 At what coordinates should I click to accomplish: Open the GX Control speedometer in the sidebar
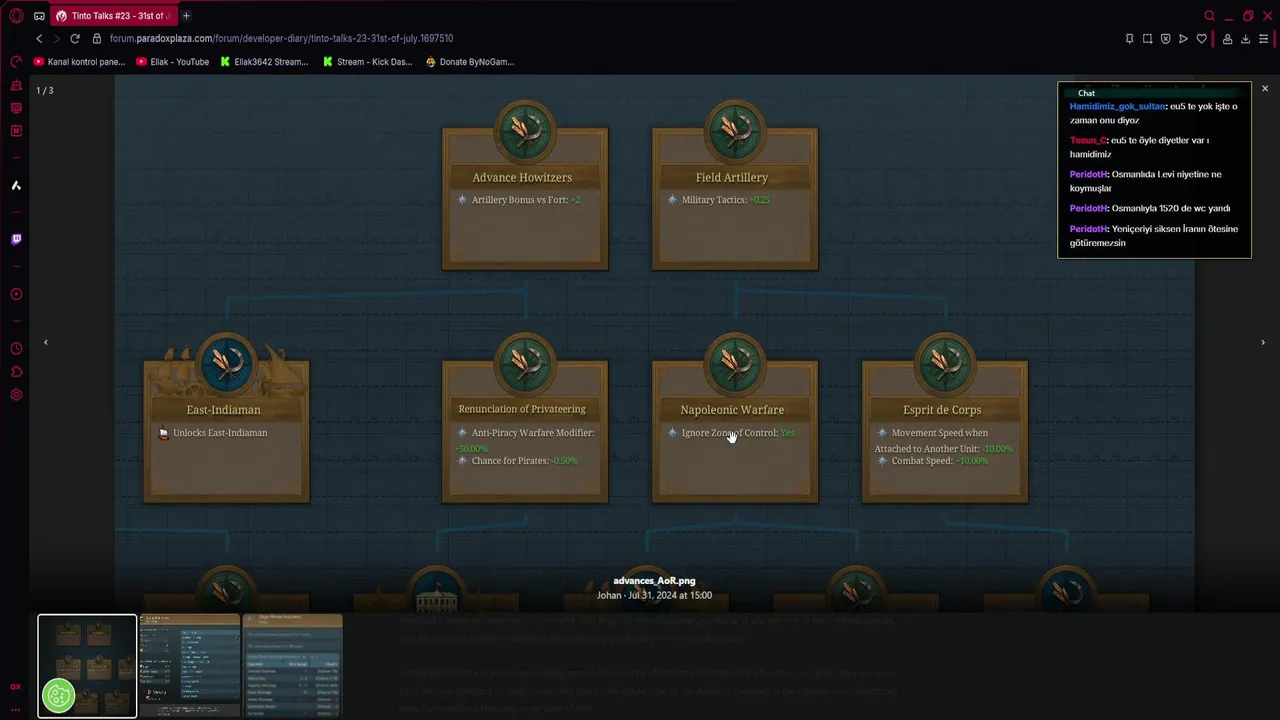pyautogui.click(x=16, y=62)
